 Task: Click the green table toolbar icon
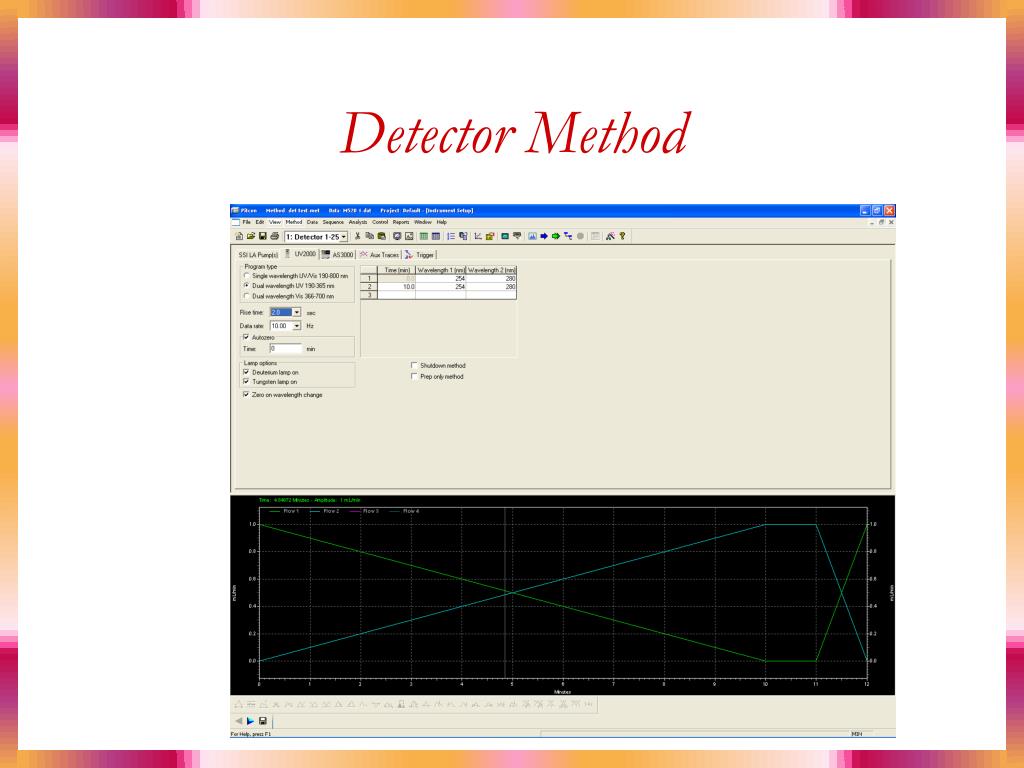[424, 236]
